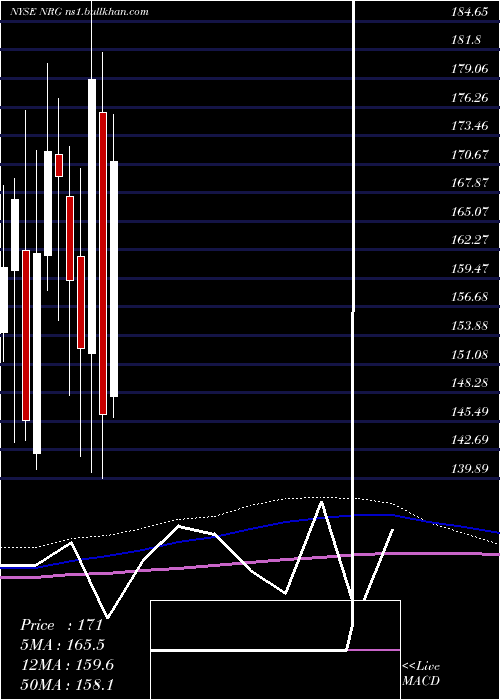This screenshot has height=700, width=500.
Task: Click the 142.69 price axis label
Action: tap(469, 440)
